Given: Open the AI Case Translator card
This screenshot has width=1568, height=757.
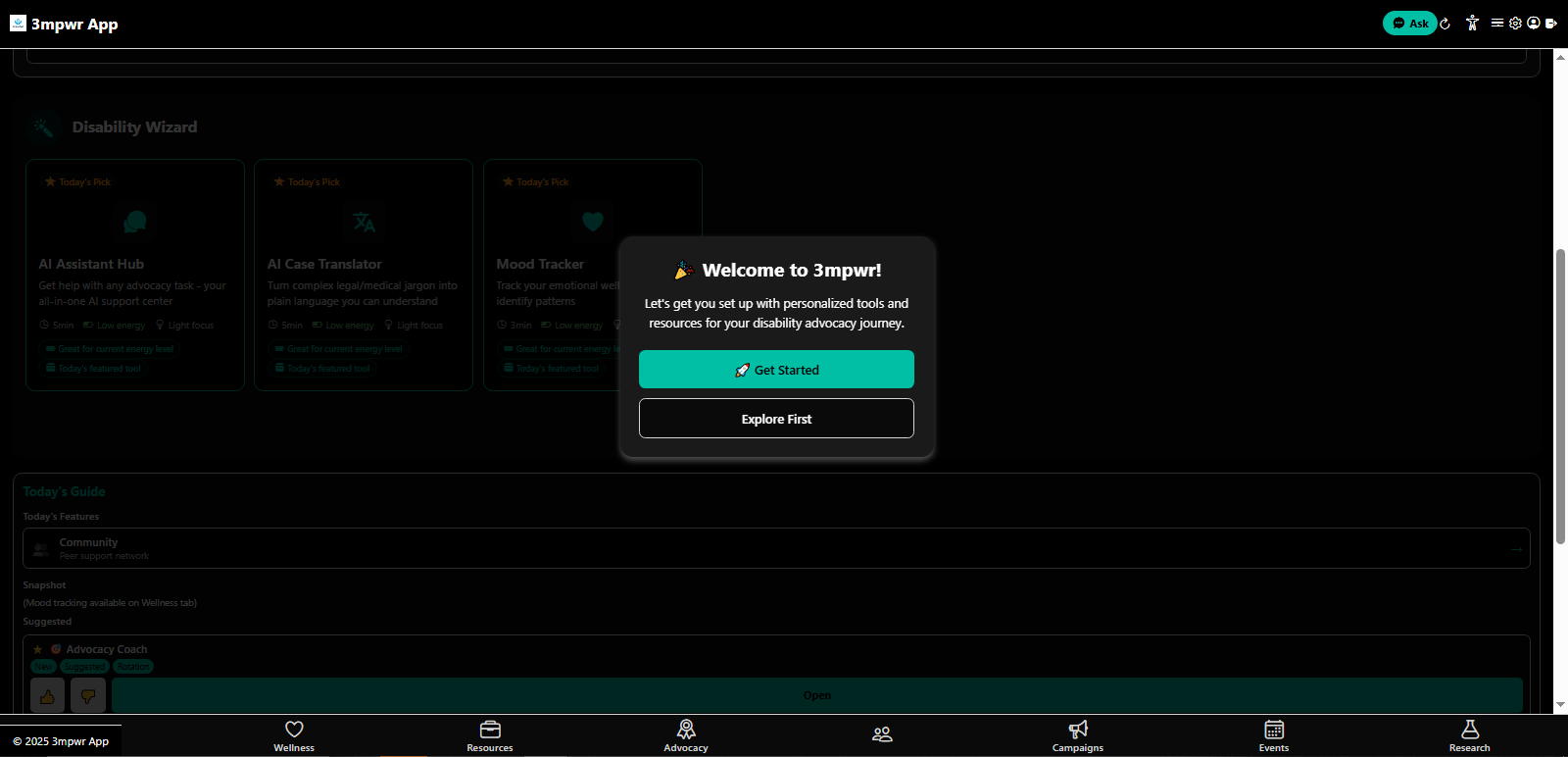Looking at the screenshot, I should click(x=364, y=275).
